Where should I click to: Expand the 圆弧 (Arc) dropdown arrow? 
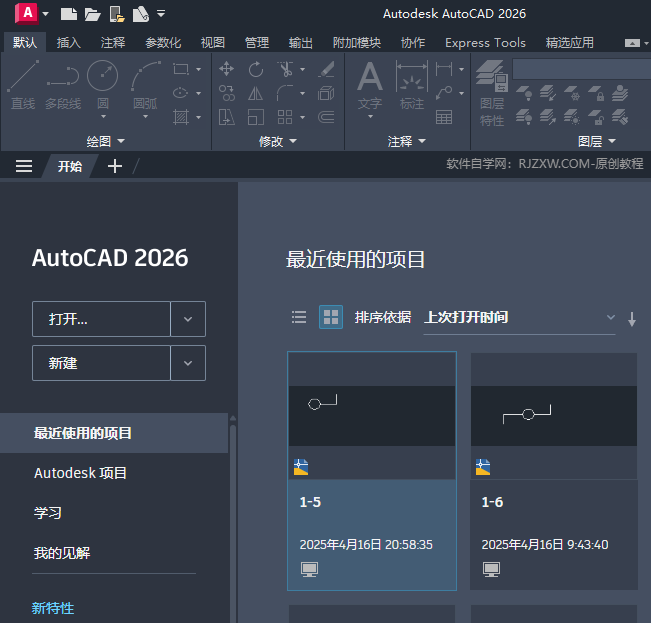[x=145, y=117]
